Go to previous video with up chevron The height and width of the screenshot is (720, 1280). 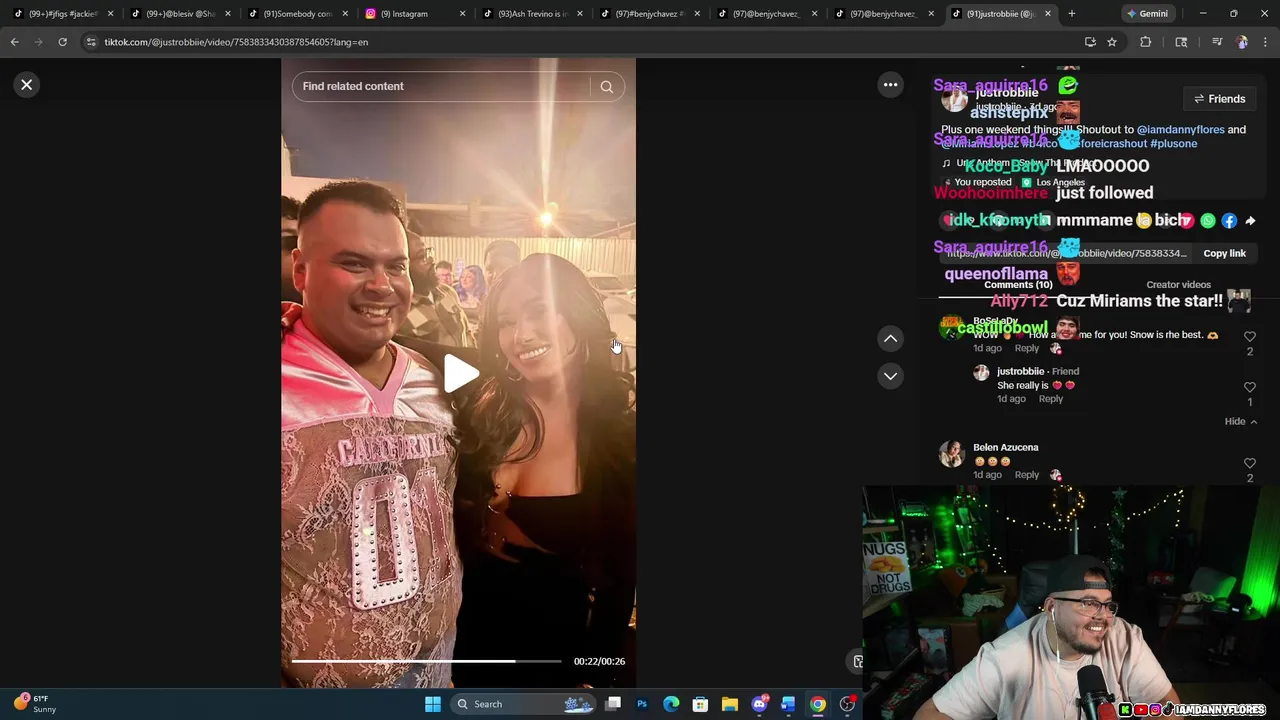click(890, 339)
